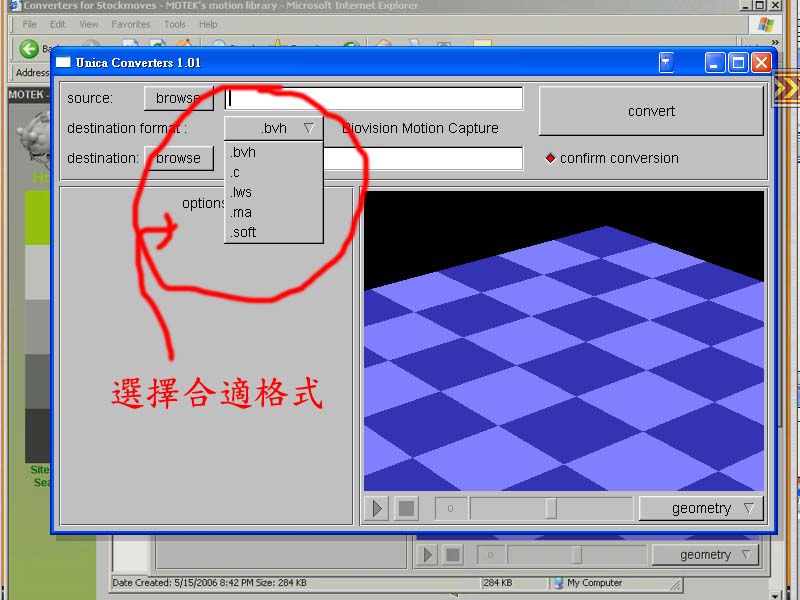Play the preview in Unica Converters
The image size is (800, 600).
click(377, 508)
